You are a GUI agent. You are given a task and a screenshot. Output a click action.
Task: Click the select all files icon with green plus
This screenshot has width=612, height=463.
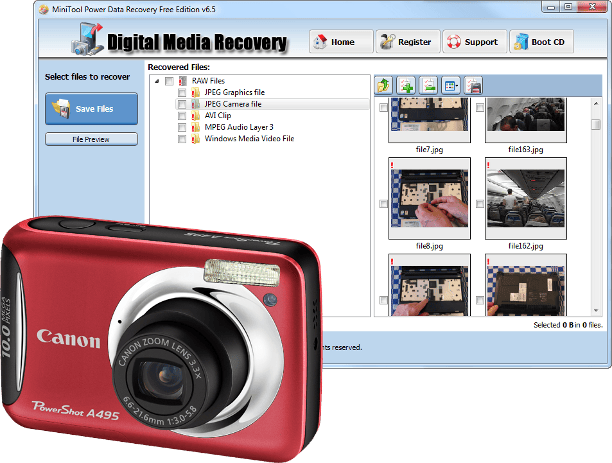point(406,85)
